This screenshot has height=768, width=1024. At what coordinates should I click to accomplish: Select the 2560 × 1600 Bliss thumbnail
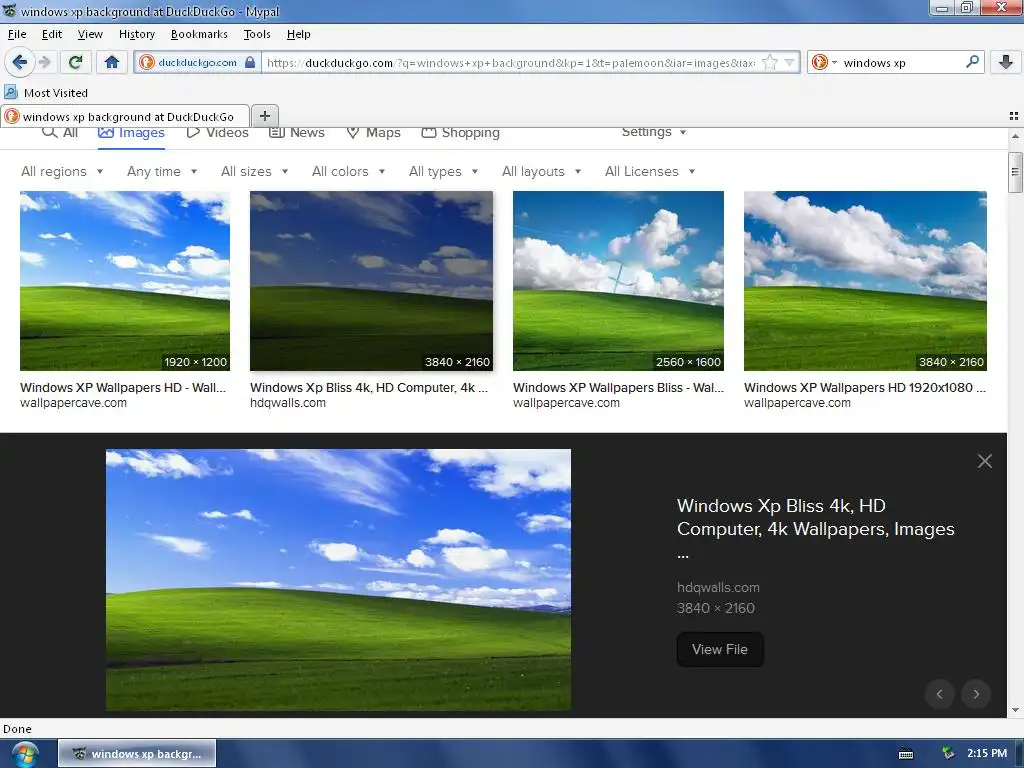(x=618, y=281)
